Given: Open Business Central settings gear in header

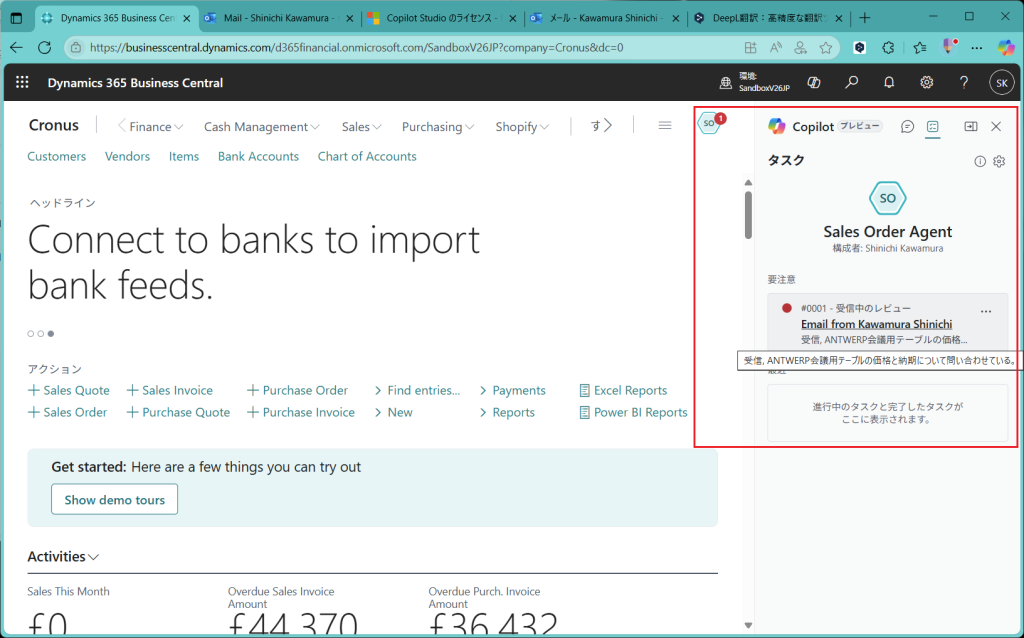Looking at the screenshot, I should (x=926, y=82).
